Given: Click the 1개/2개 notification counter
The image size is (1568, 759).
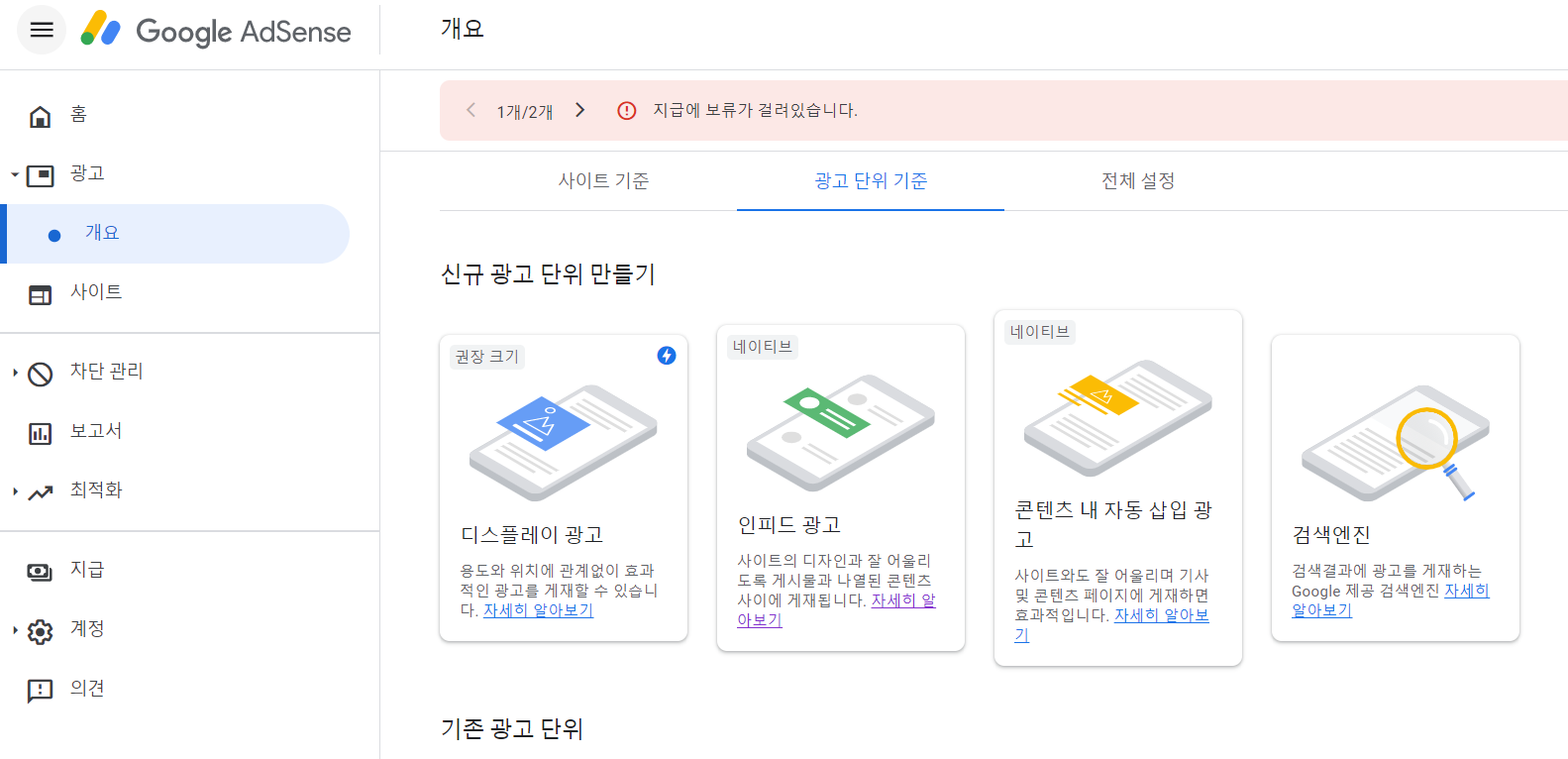Looking at the screenshot, I should 525,111.
